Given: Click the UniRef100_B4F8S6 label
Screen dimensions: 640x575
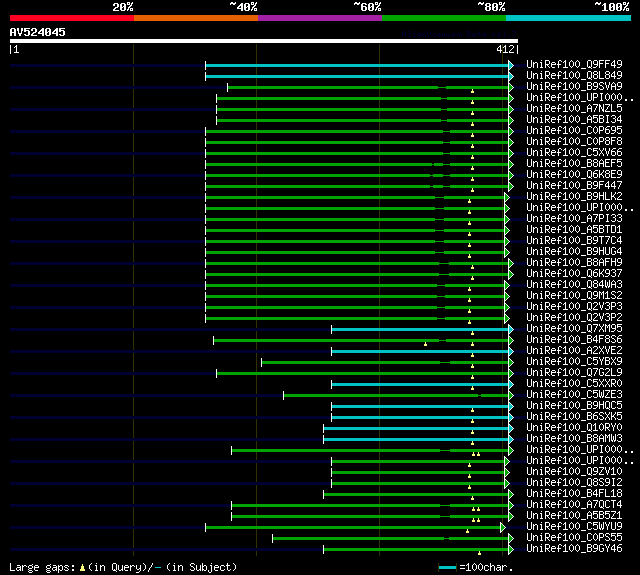Looking at the screenshot, I should tap(574, 340).
